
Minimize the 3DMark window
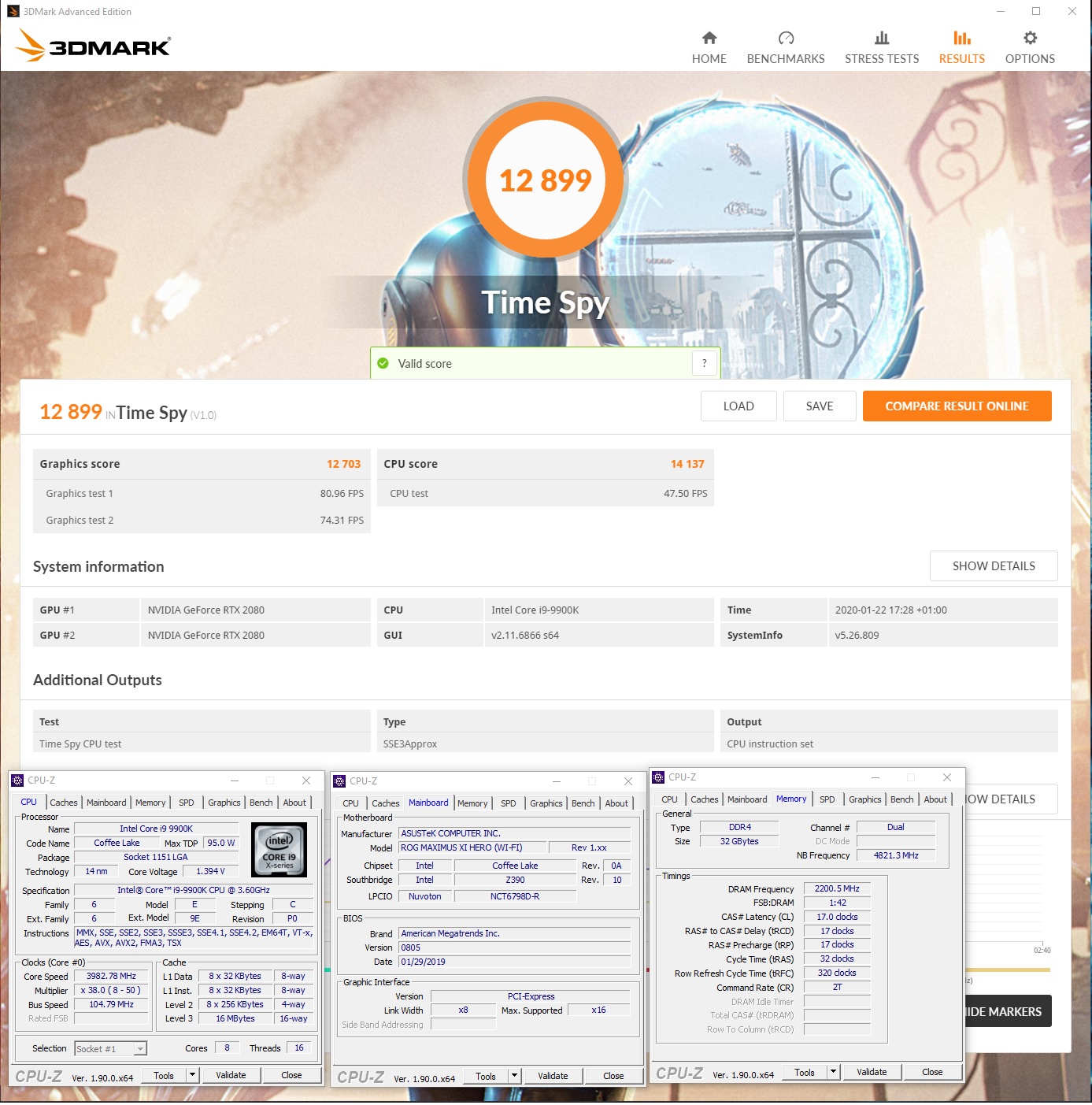click(x=1001, y=11)
